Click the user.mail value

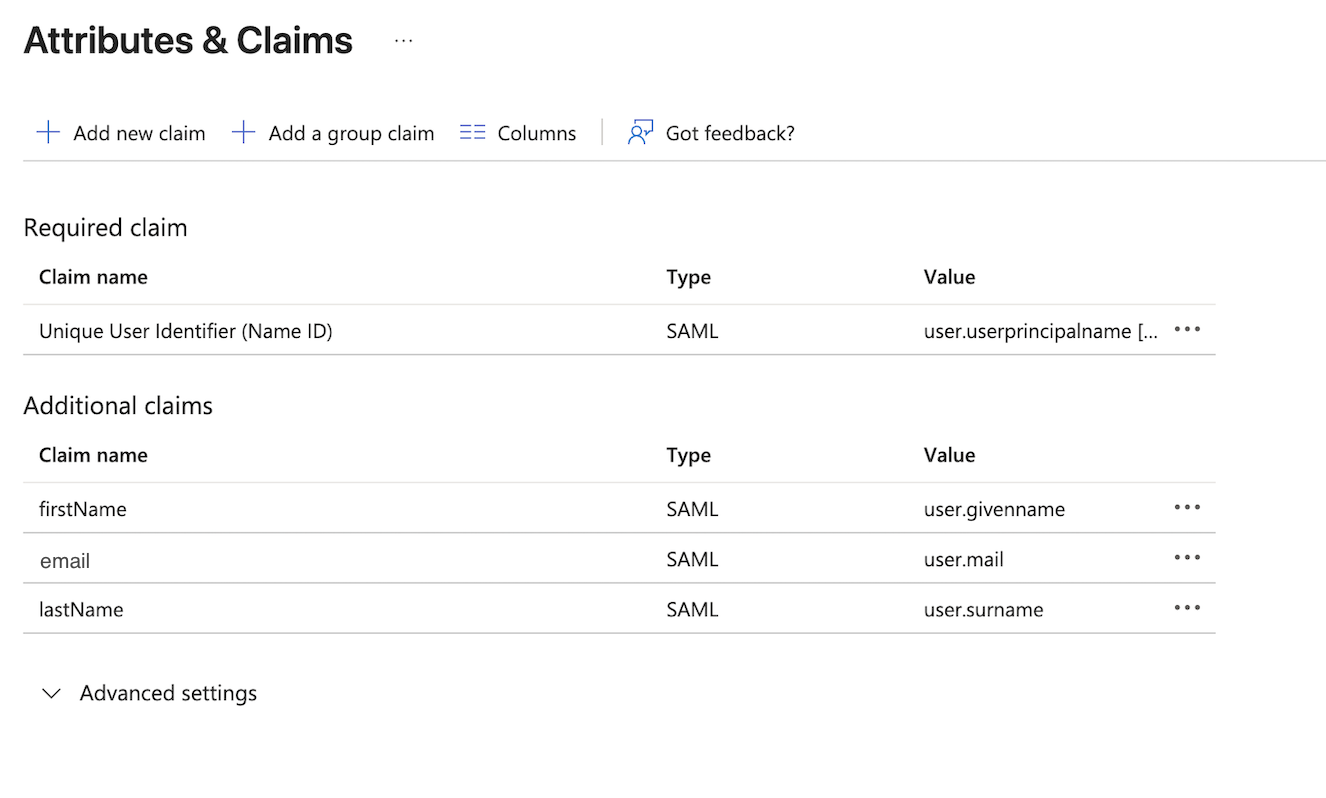click(963, 559)
